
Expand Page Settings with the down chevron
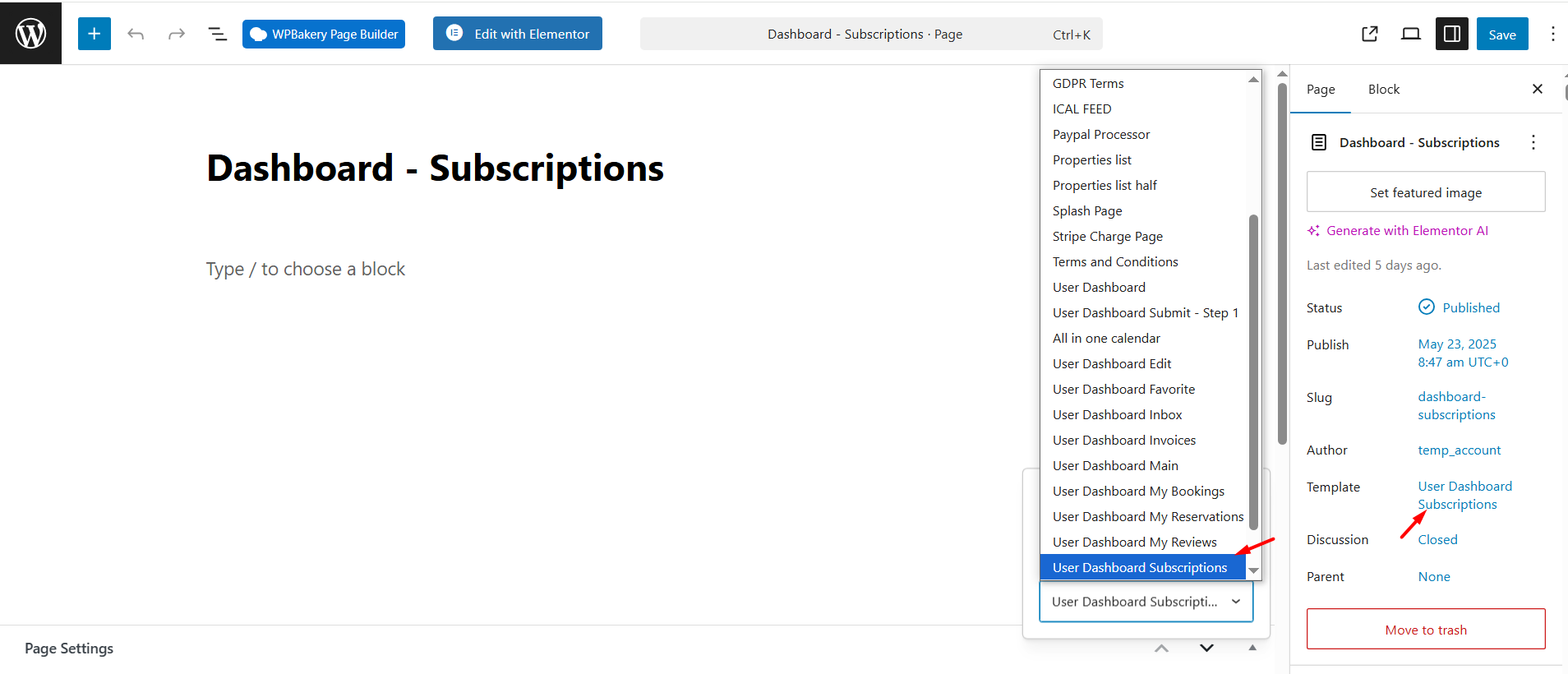(x=1206, y=649)
